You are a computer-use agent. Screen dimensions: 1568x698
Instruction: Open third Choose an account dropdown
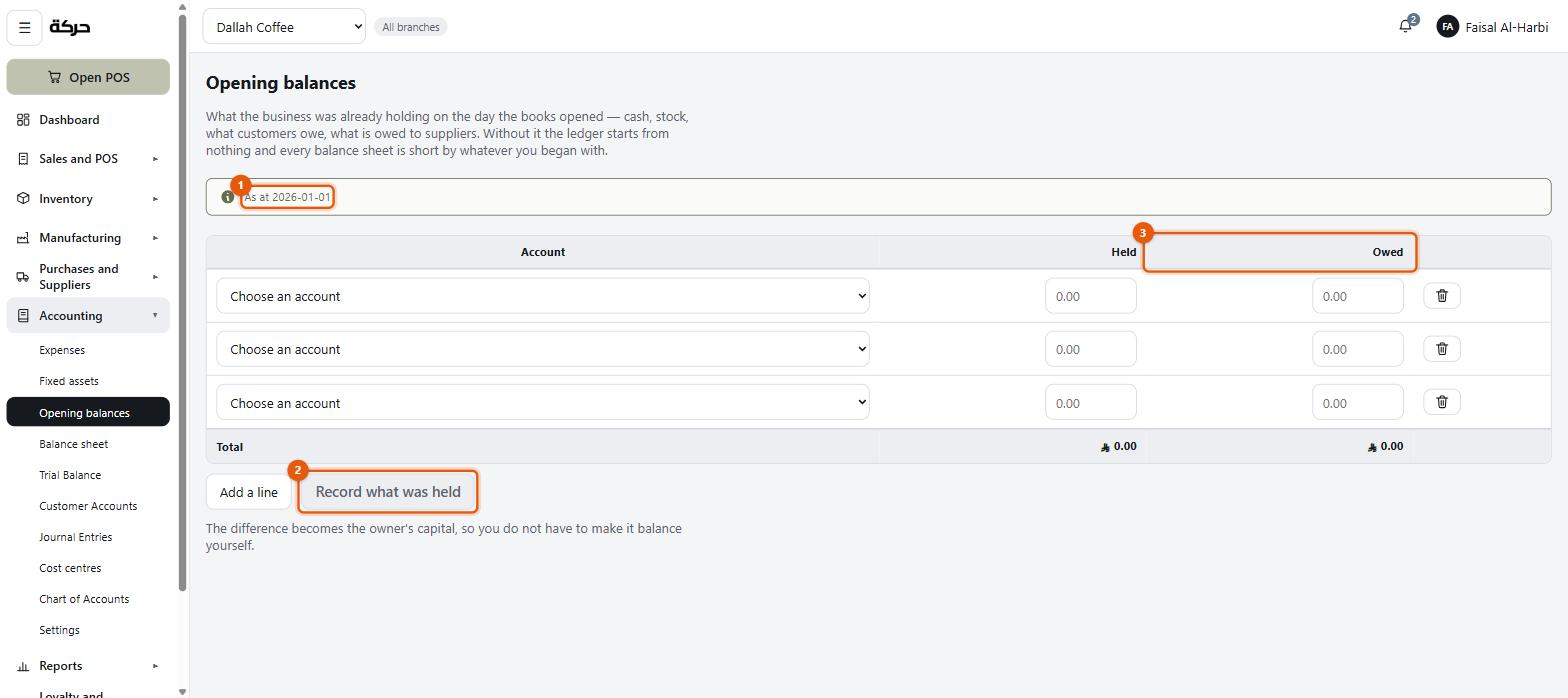point(543,402)
